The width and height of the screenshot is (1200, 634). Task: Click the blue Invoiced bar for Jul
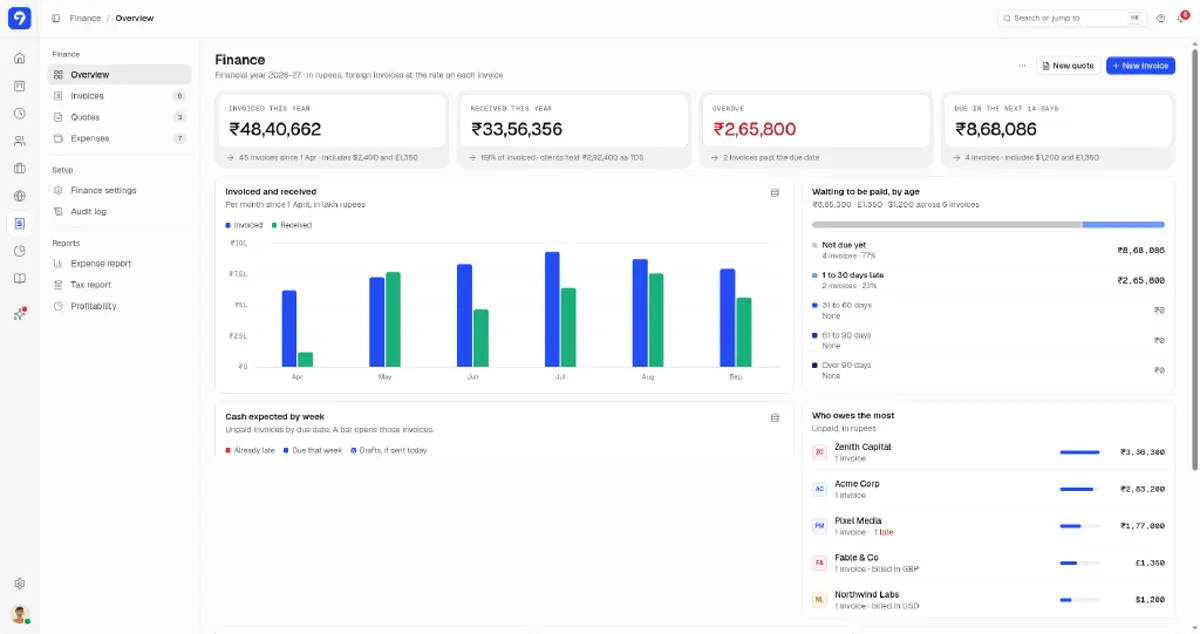(x=552, y=309)
